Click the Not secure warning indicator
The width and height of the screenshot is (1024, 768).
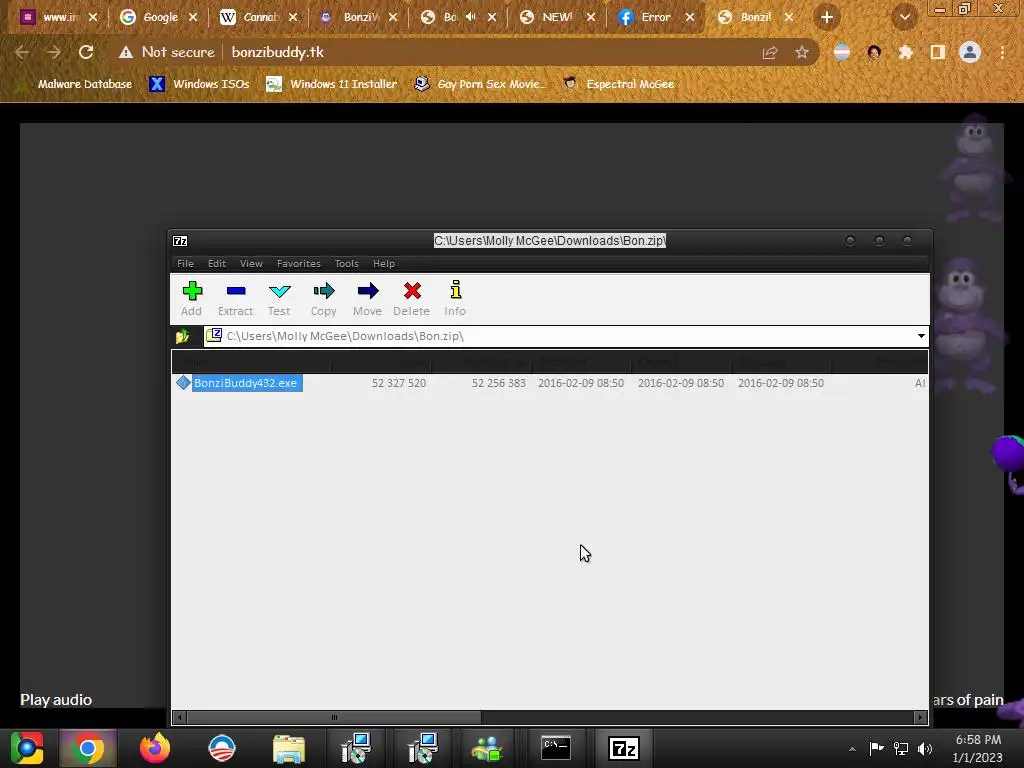167,52
